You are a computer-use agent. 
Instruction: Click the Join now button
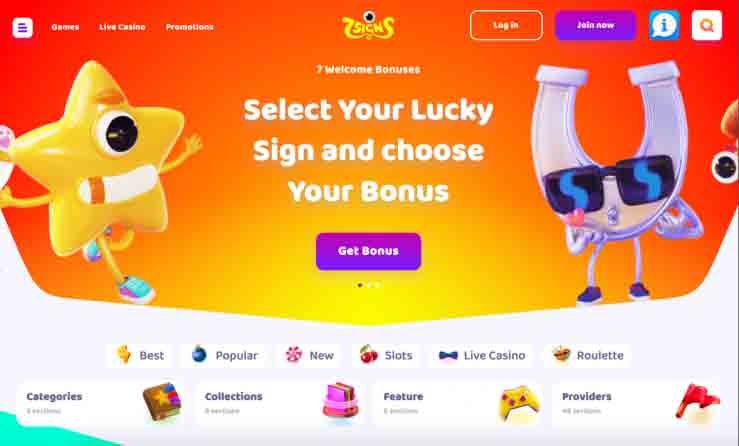pyautogui.click(x=595, y=25)
